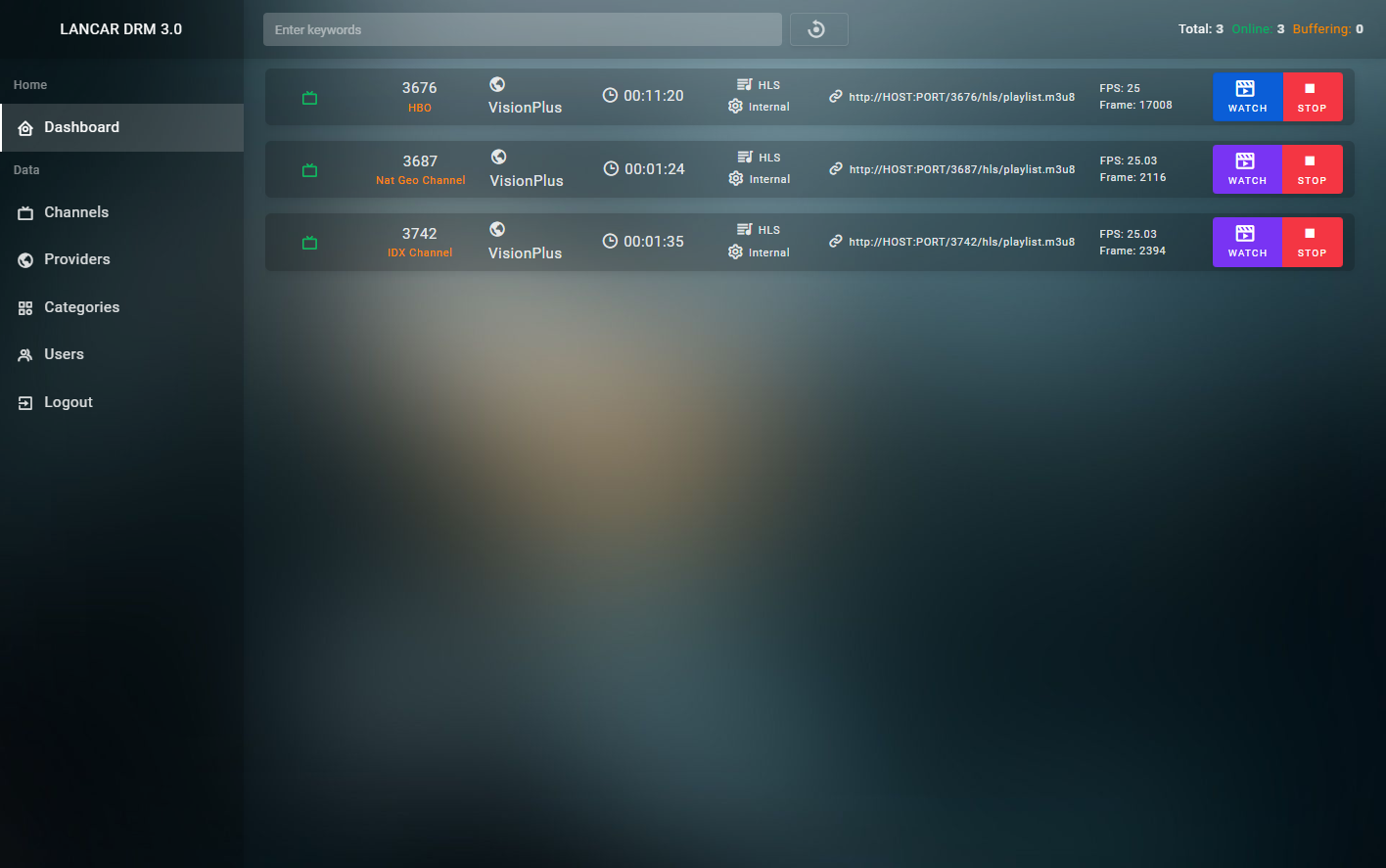
Task: Log out using the sidebar Logout item
Action: pos(68,402)
